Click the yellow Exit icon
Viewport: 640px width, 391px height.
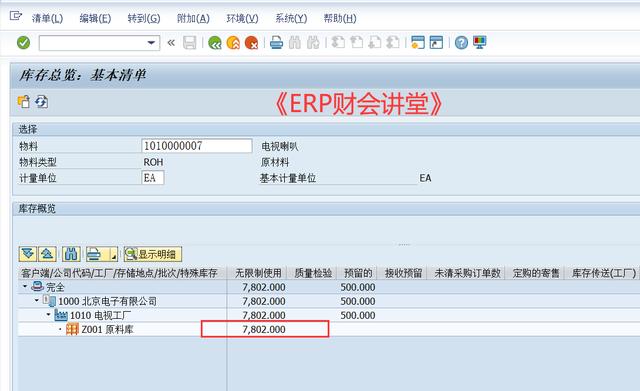[233, 42]
